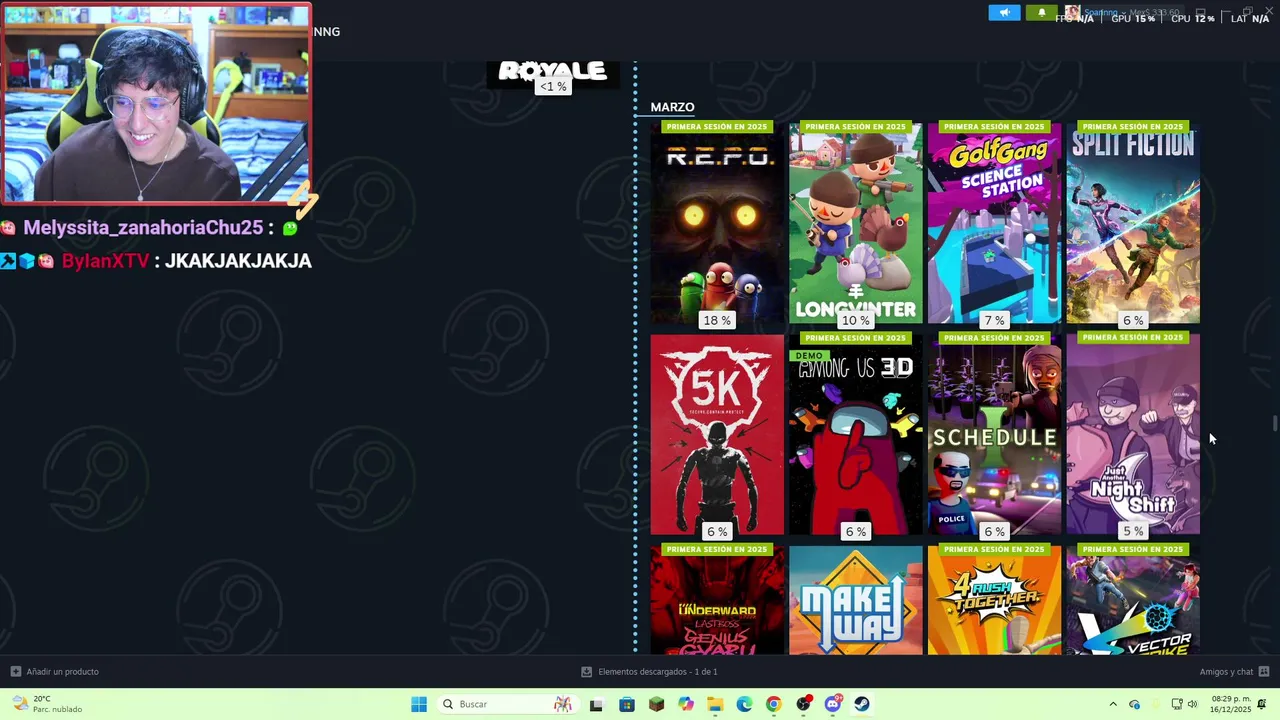Open Golf Gang Science Station cover
This screenshot has width=1280, height=720.
(x=994, y=222)
